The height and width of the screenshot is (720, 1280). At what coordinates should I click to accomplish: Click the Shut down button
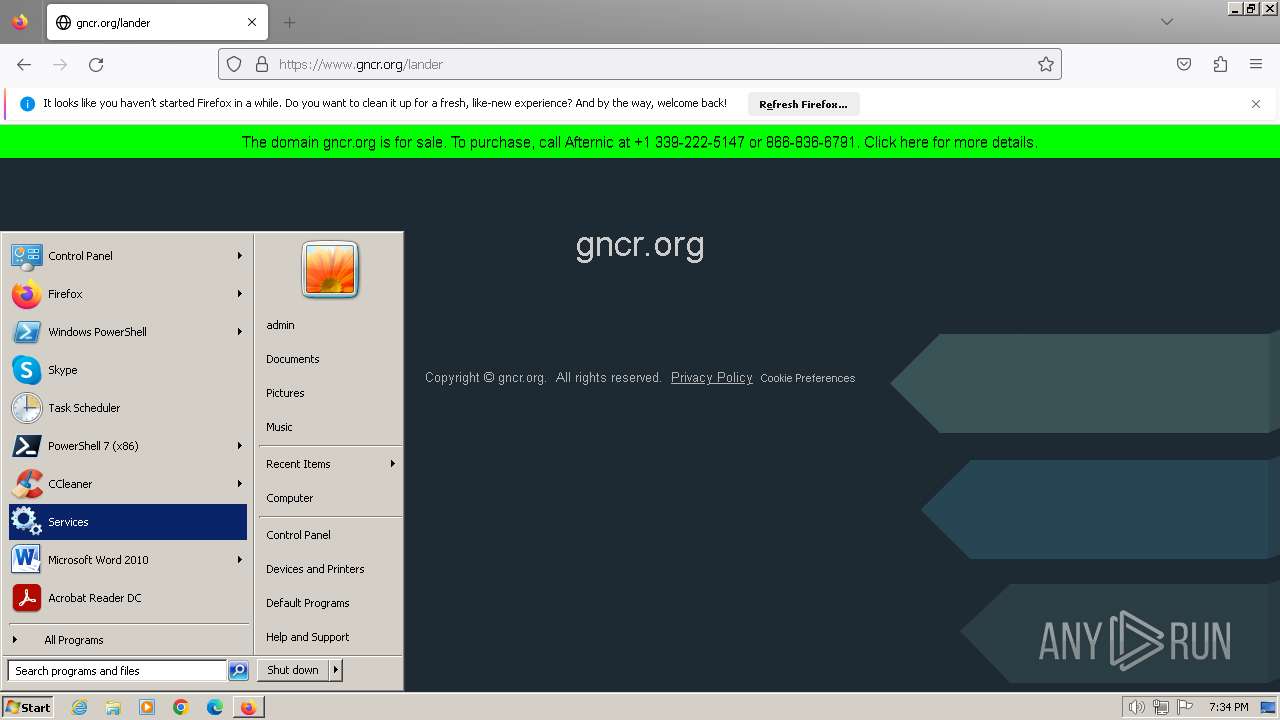pos(293,670)
